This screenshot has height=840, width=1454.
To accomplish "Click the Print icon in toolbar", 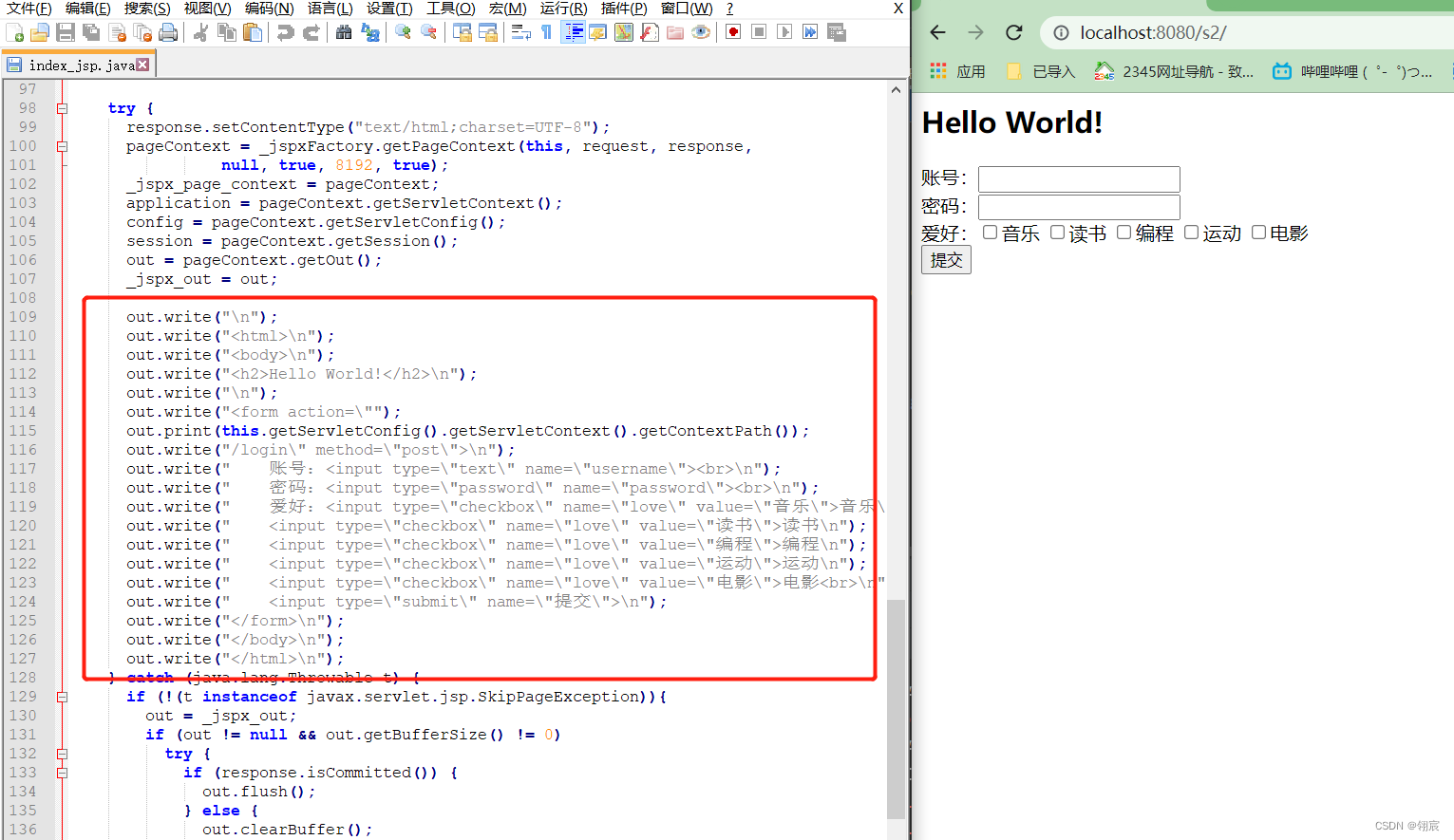I will tap(168, 33).
